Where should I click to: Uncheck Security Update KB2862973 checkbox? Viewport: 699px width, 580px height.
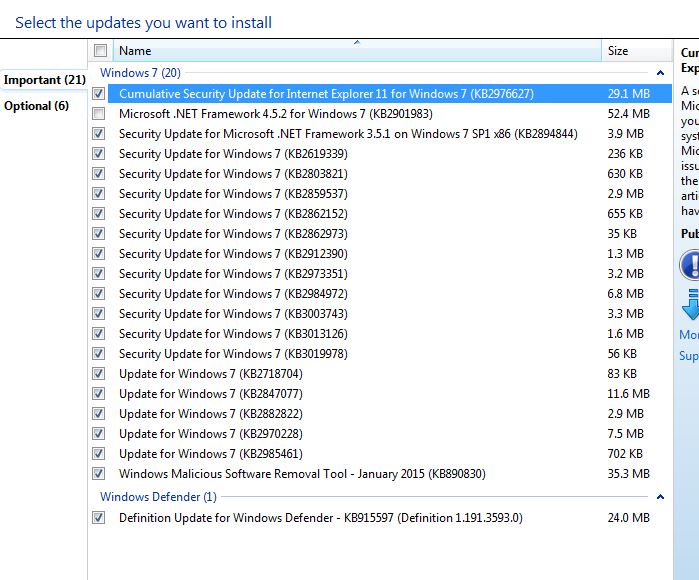pyautogui.click(x=99, y=234)
